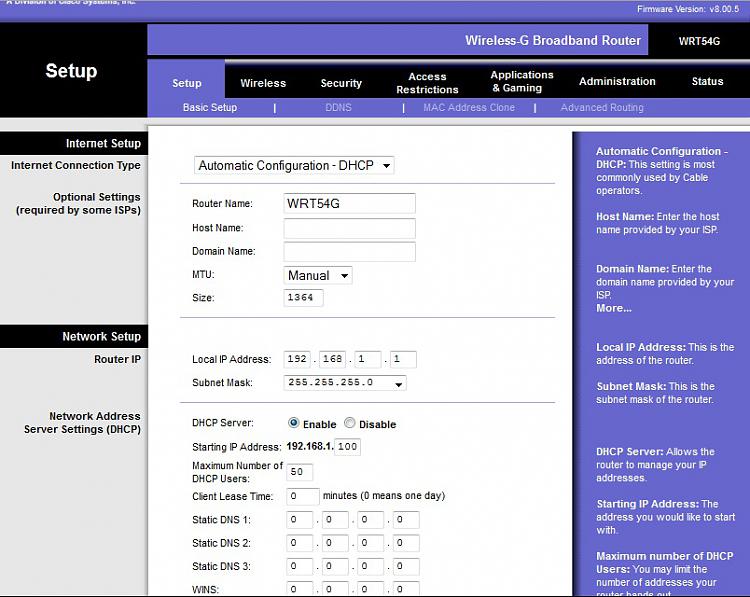Click Static DNS 1 first octet
The image size is (750, 597).
(x=299, y=520)
